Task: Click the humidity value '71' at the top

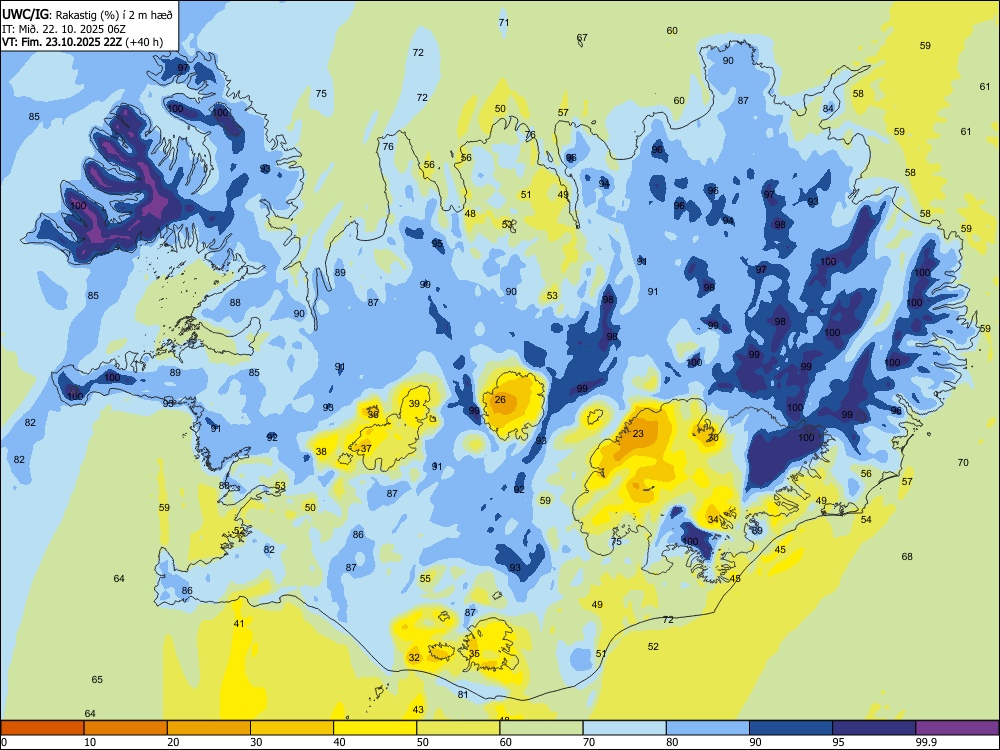Action: tap(504, 22)
